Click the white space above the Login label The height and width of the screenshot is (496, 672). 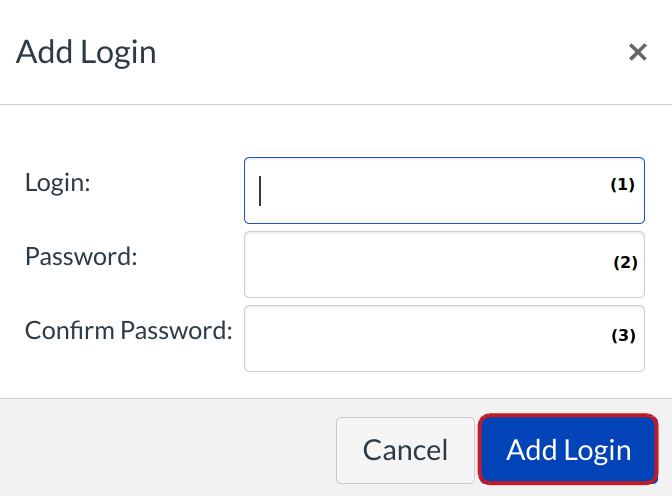100,135
